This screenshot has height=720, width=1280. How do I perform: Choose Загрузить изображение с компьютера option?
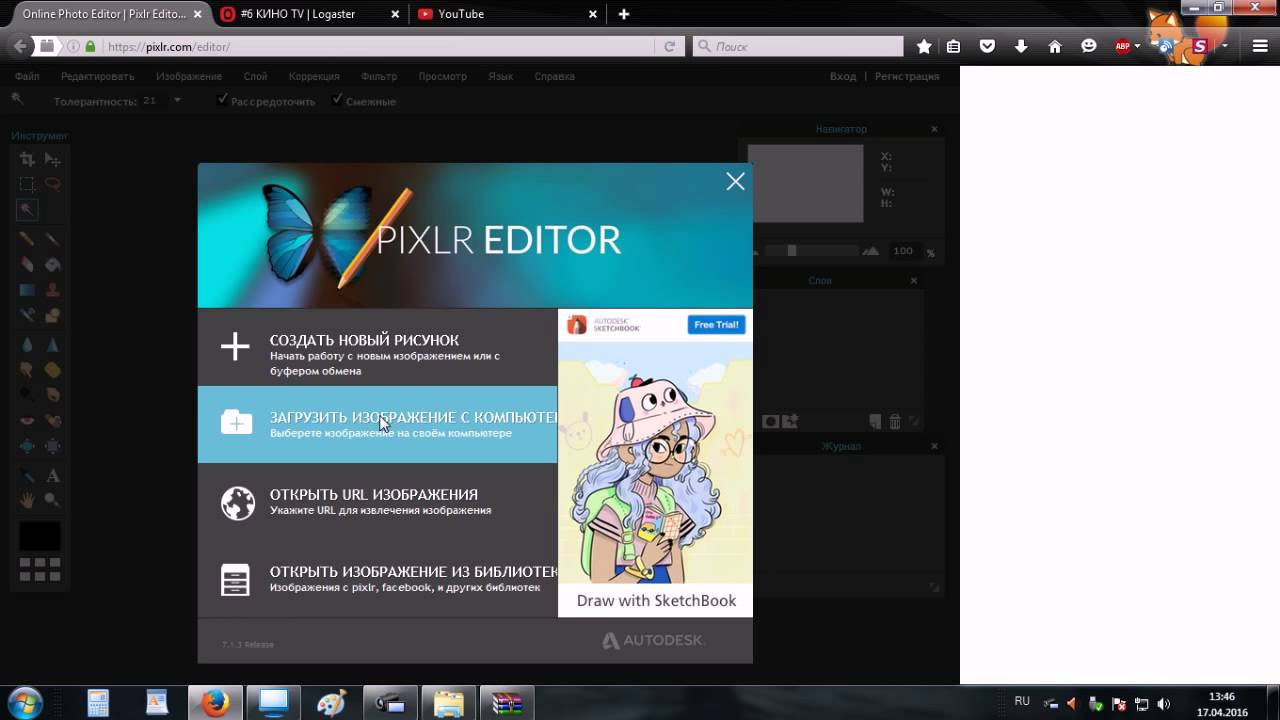click(377, 424)
